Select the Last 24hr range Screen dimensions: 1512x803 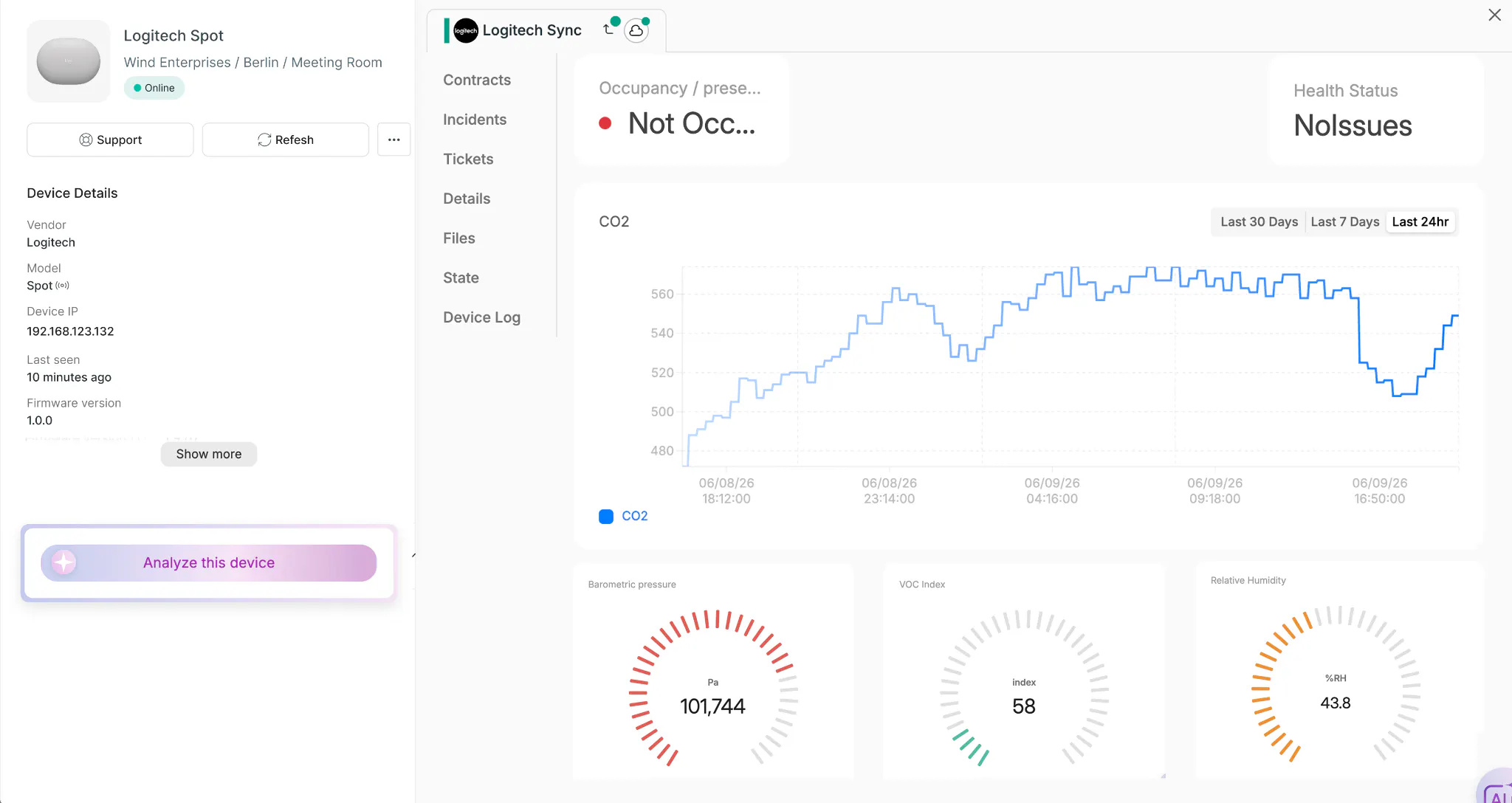click(x=1420, y=222)
